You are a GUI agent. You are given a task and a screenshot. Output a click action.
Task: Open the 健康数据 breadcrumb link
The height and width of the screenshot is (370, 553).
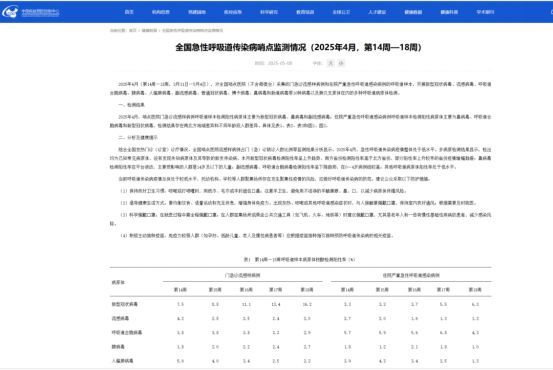(149, 31)
